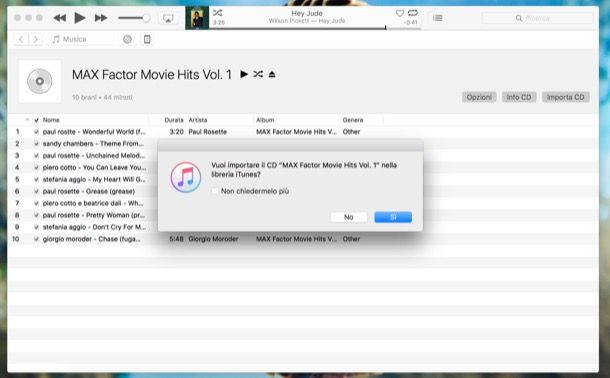Image resolution: width=610 pixels, height=378 pixels.
Task: Click No in the import dialog
Action: point(349,217)
